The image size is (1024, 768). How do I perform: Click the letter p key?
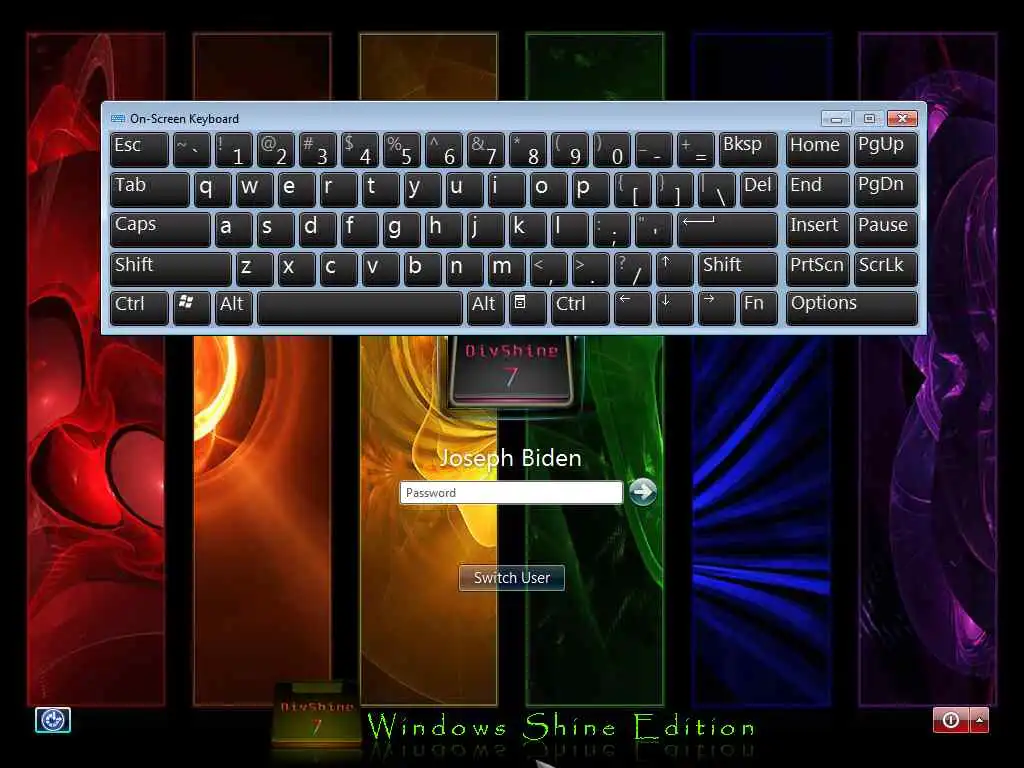(x=590, y=189)
